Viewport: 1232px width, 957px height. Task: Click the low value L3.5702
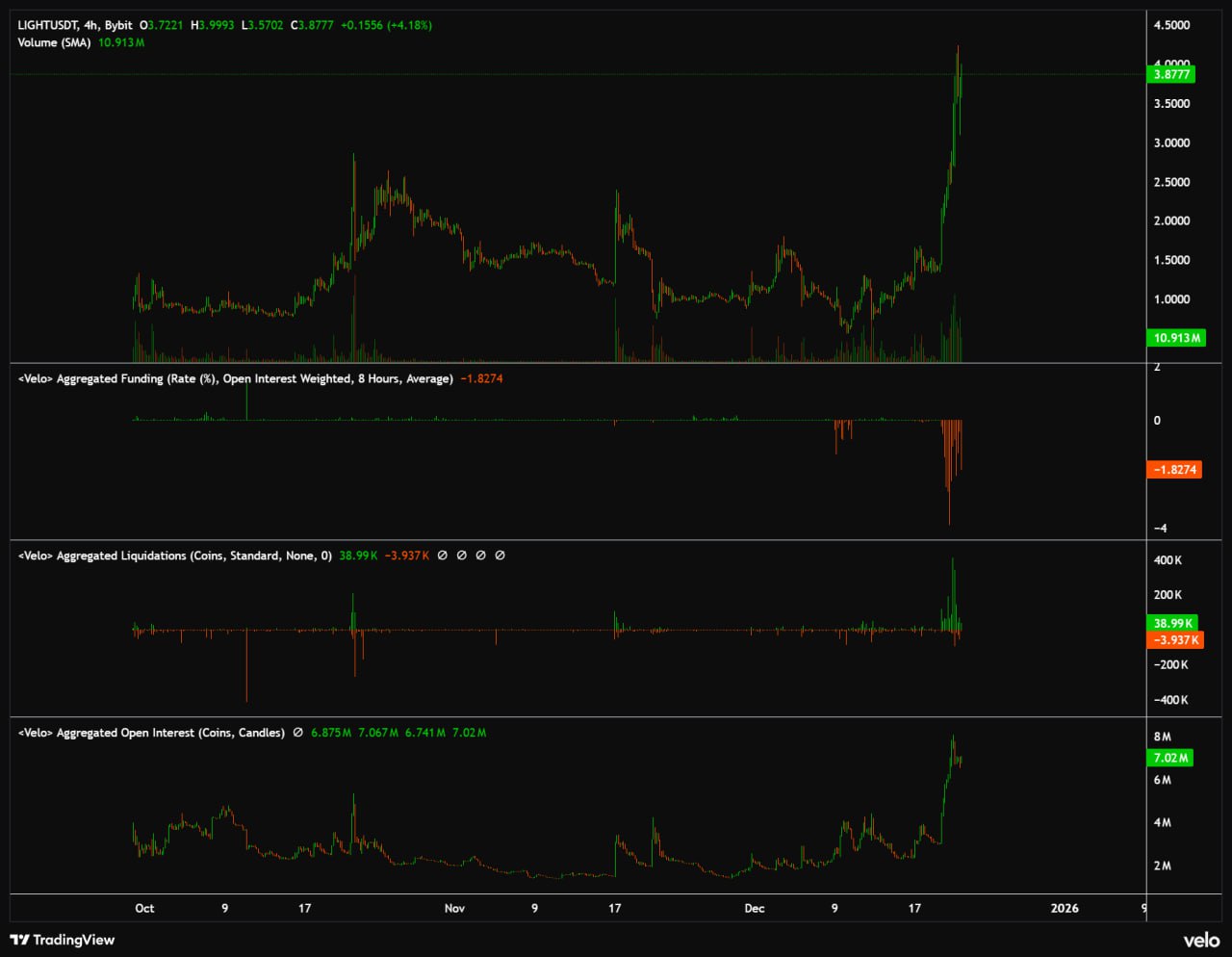263,25
